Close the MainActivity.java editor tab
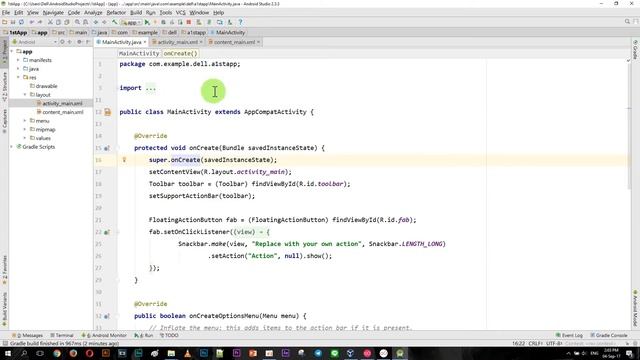 [145, 42]
